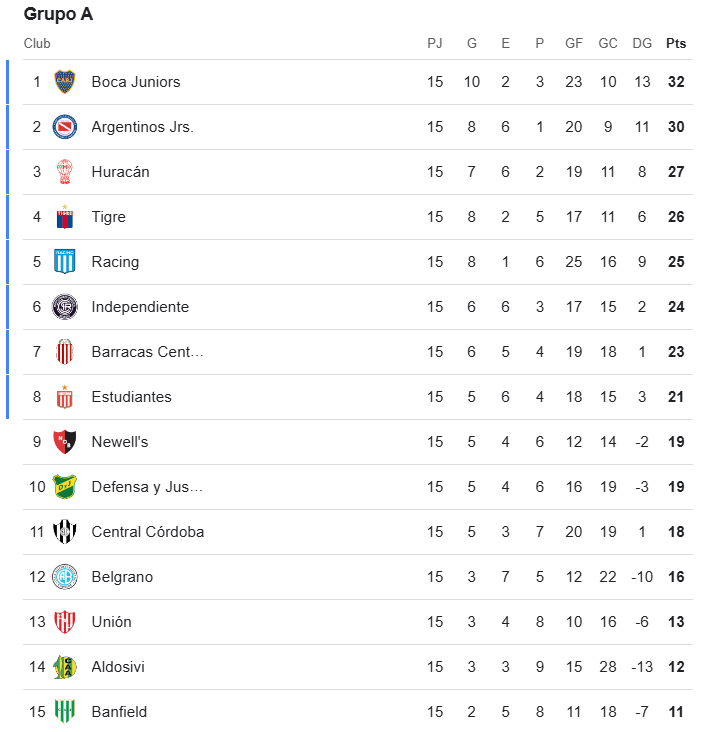Open the Barracas Central team link
This screenshot has width=714, height=732.
pyautogui.click(x=147, y=352)
